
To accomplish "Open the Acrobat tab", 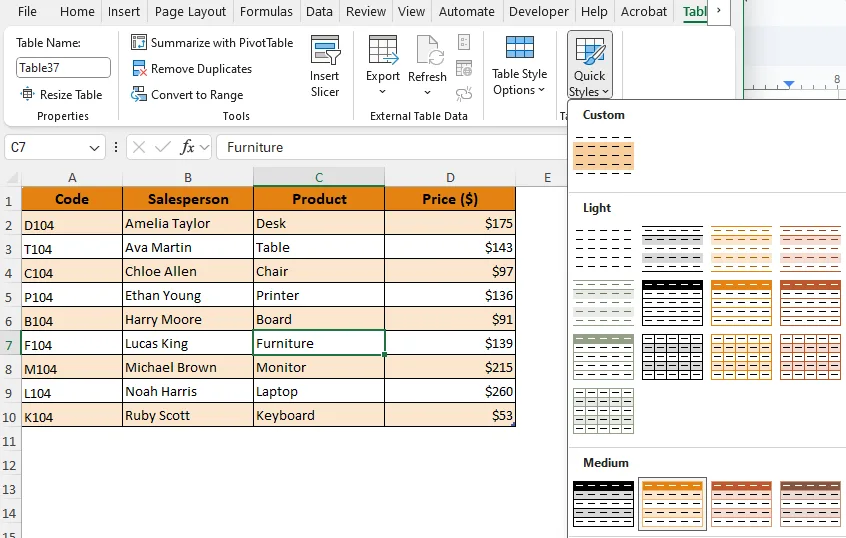I will [644, 11].
